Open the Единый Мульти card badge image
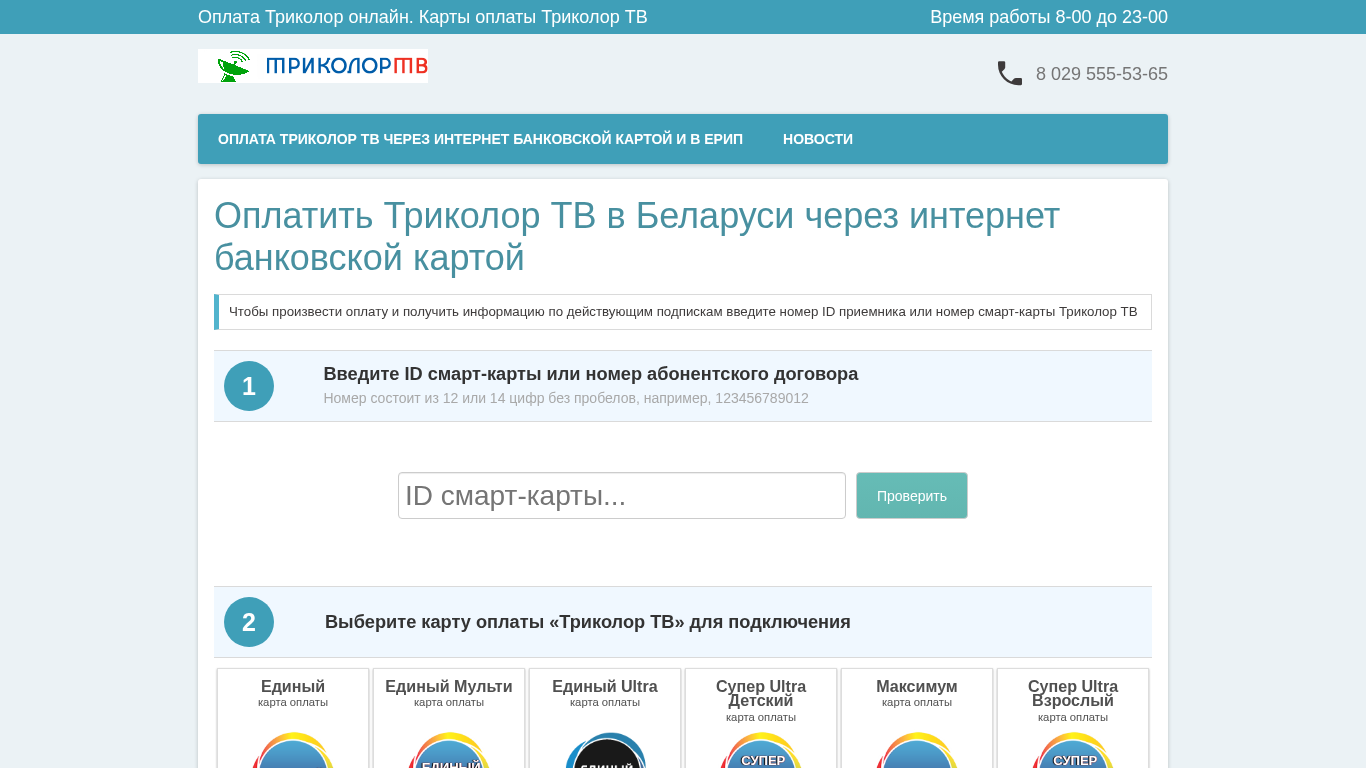Image resolution: width=1366 pixels, height=768 pixels. coord(449,750)
